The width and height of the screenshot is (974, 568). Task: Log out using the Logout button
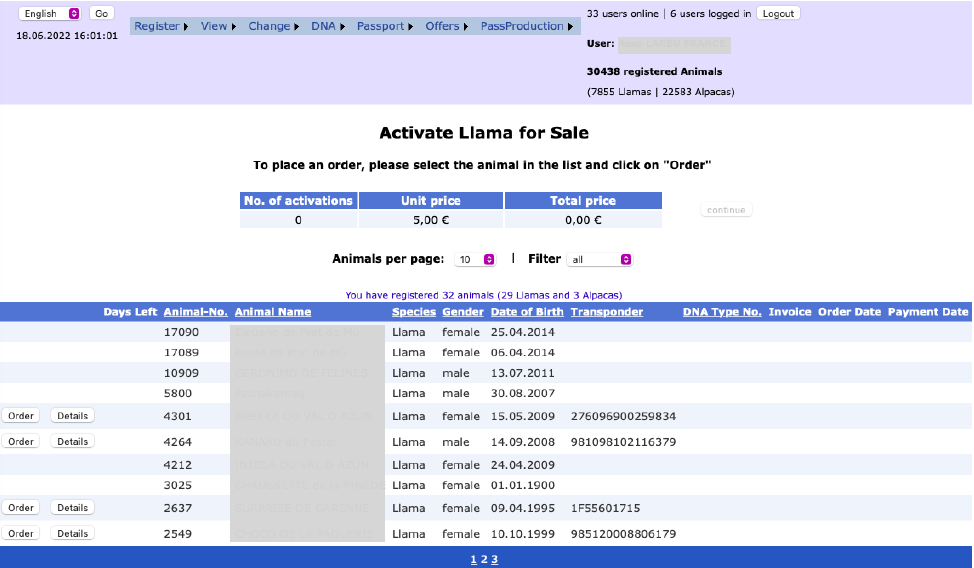click(x=778, y=14)
